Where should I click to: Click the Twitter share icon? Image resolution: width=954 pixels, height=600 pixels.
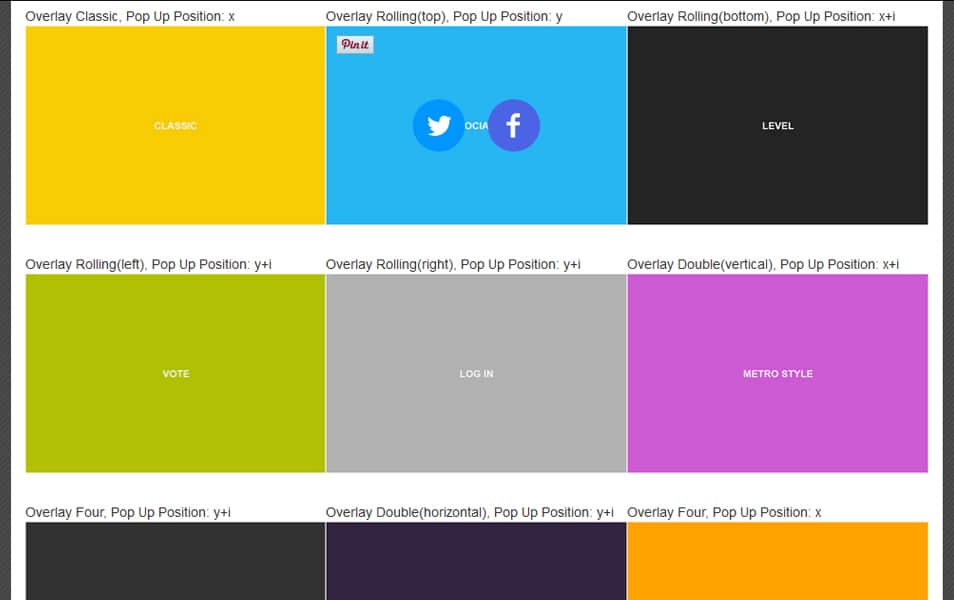438,125
